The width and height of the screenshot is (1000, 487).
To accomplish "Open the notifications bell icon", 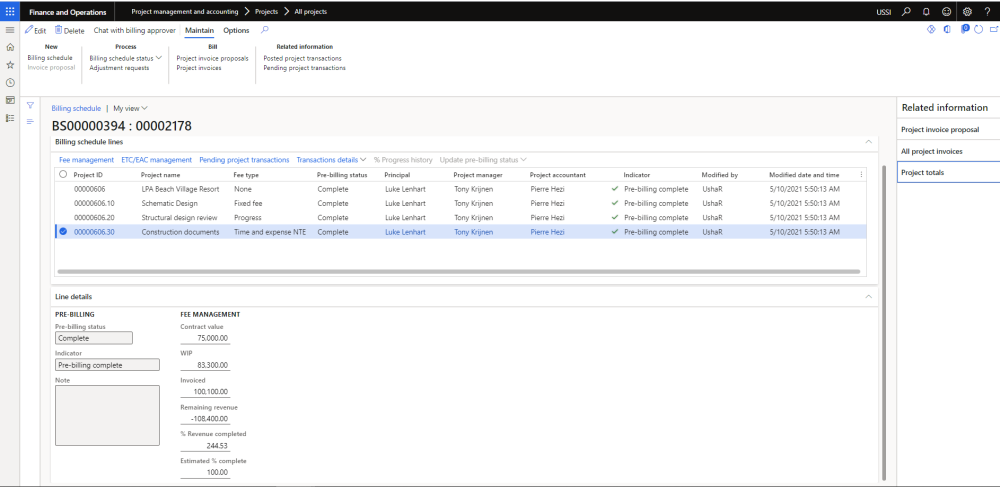I will 926,11.
